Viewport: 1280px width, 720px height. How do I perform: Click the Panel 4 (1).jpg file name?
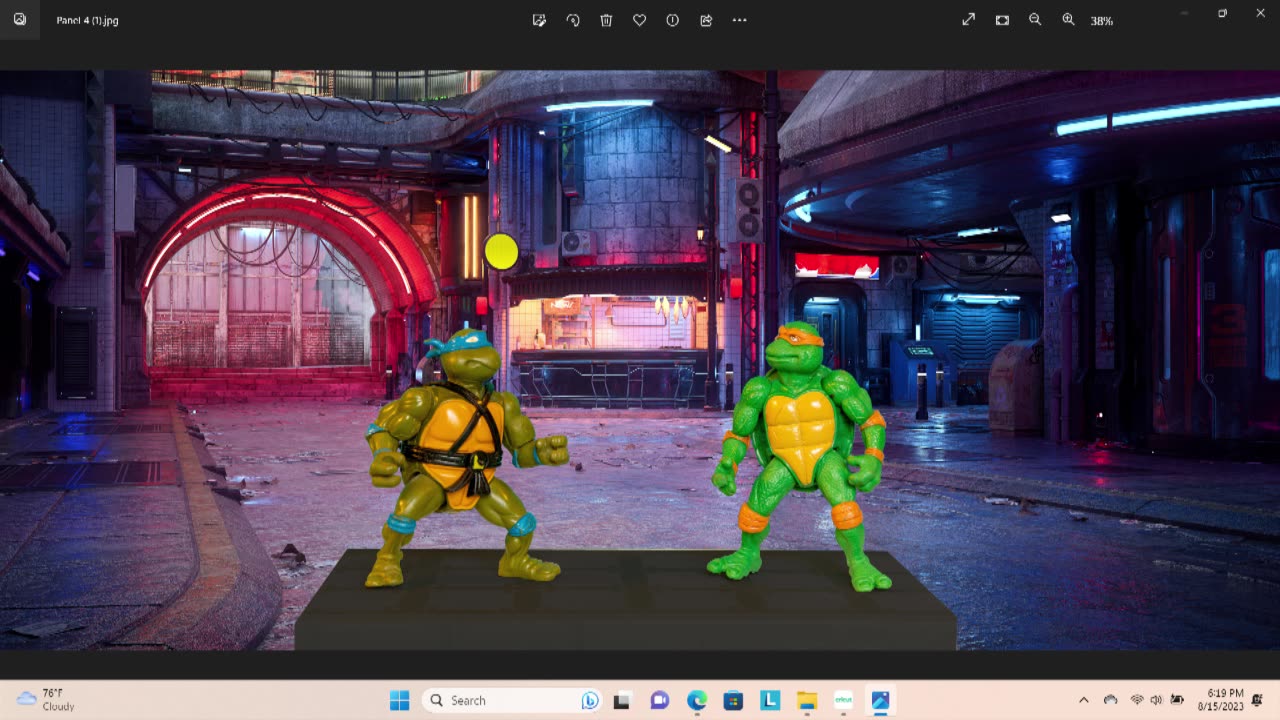[x=87, y=20]
